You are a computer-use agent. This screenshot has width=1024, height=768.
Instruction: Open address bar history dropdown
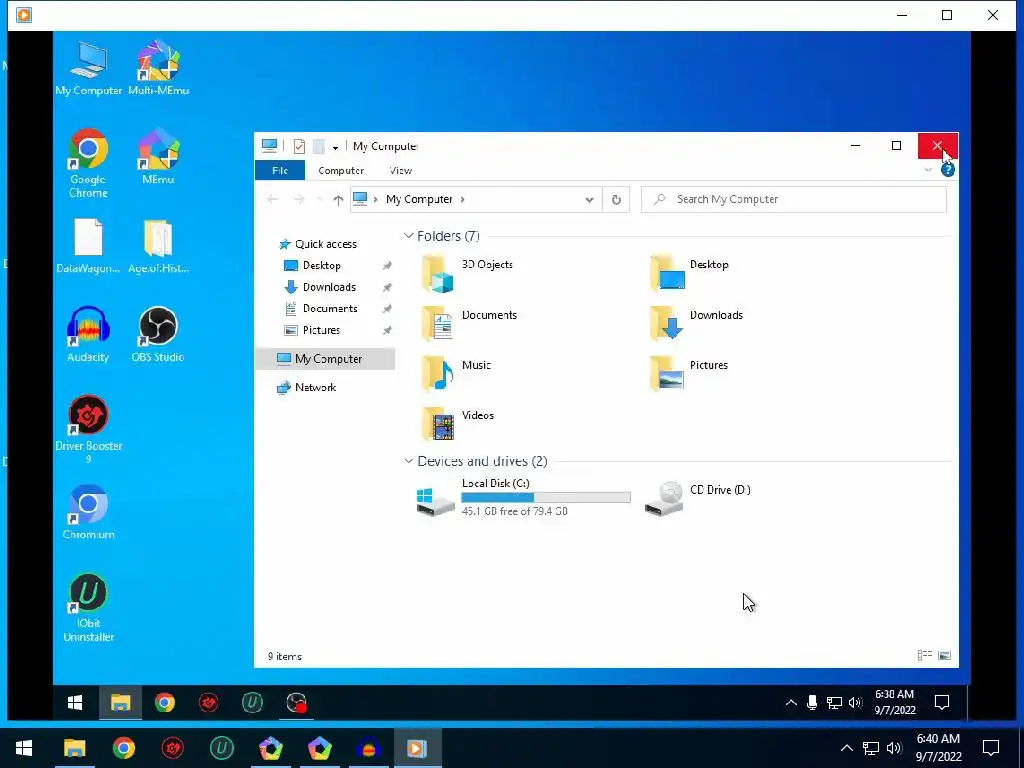pos(589,200)
